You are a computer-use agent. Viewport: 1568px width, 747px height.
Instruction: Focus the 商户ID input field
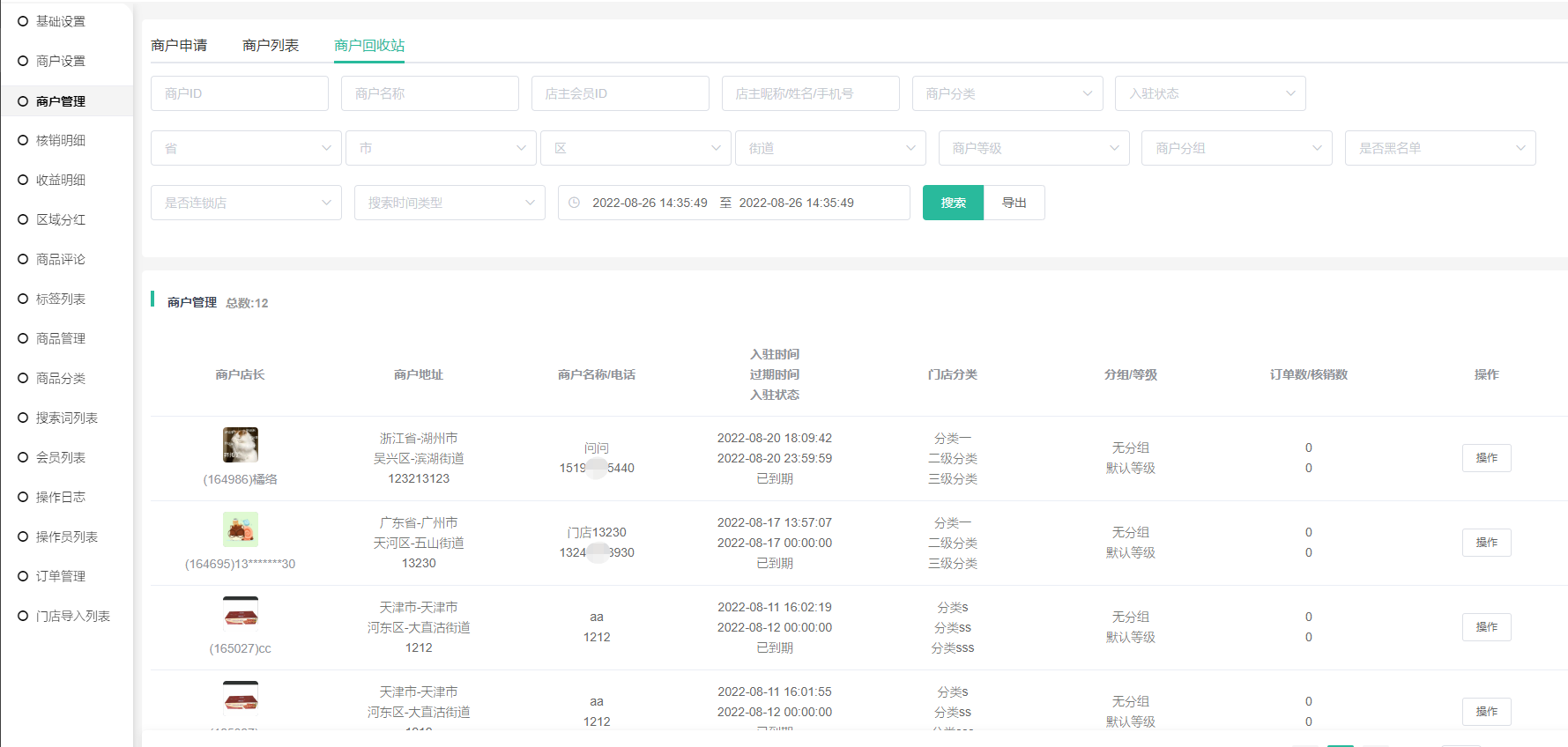[239, 93]
